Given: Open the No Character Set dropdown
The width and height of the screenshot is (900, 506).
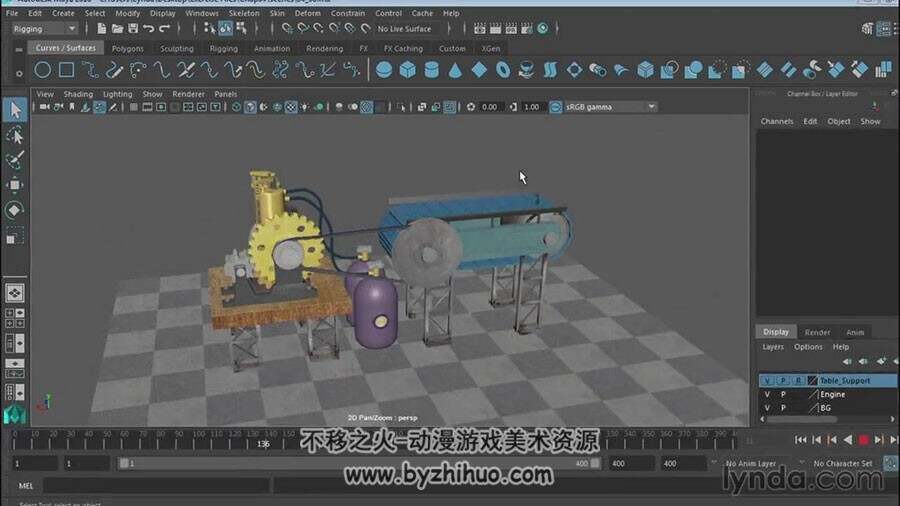Looking at the screenshot, I should click(x=842, y=463).
